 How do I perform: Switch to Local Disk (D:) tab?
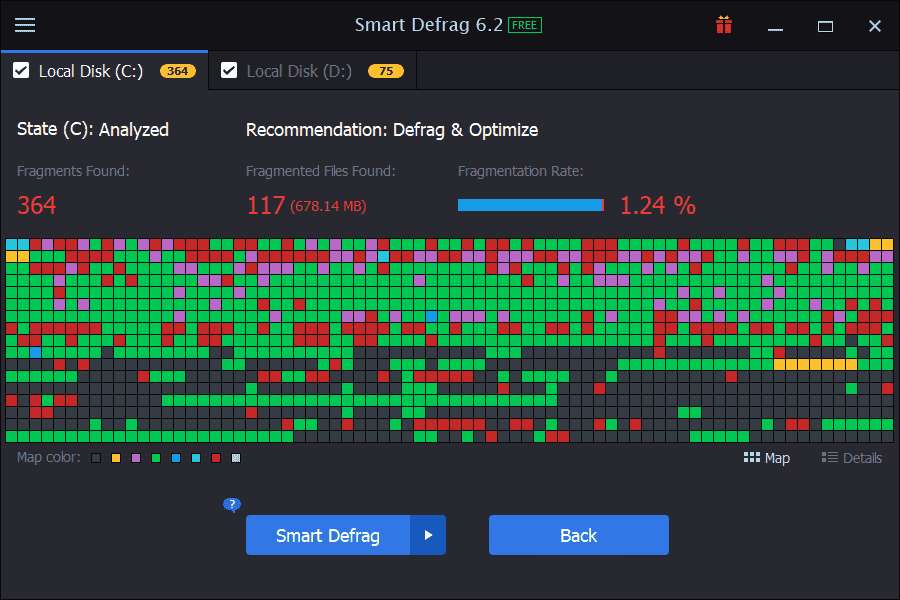click(x=300, y=71)
